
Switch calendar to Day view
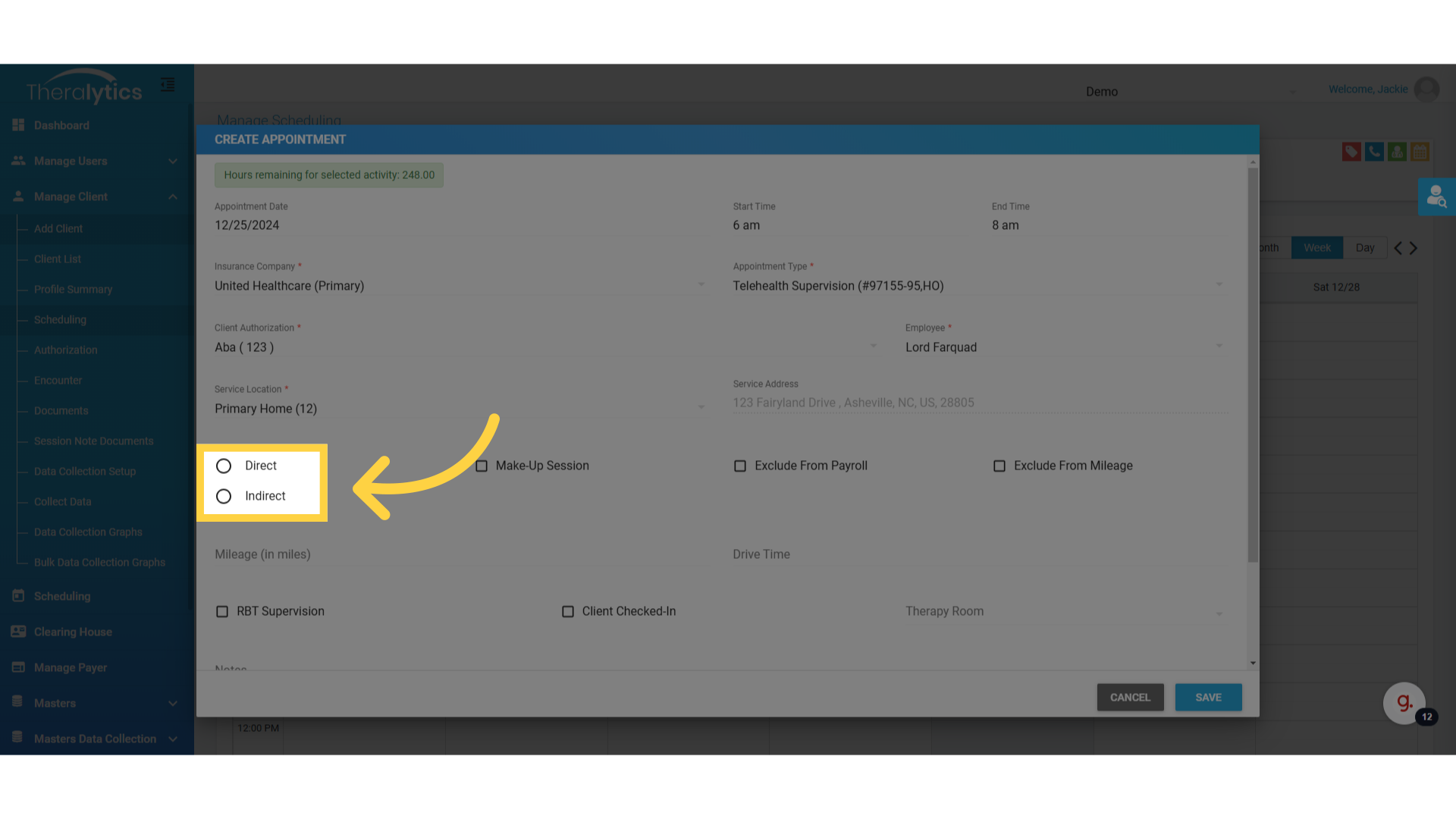(1365, 248)
